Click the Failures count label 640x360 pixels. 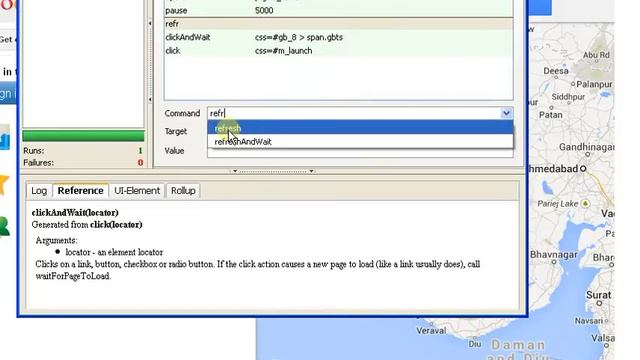tap(38, 162)
